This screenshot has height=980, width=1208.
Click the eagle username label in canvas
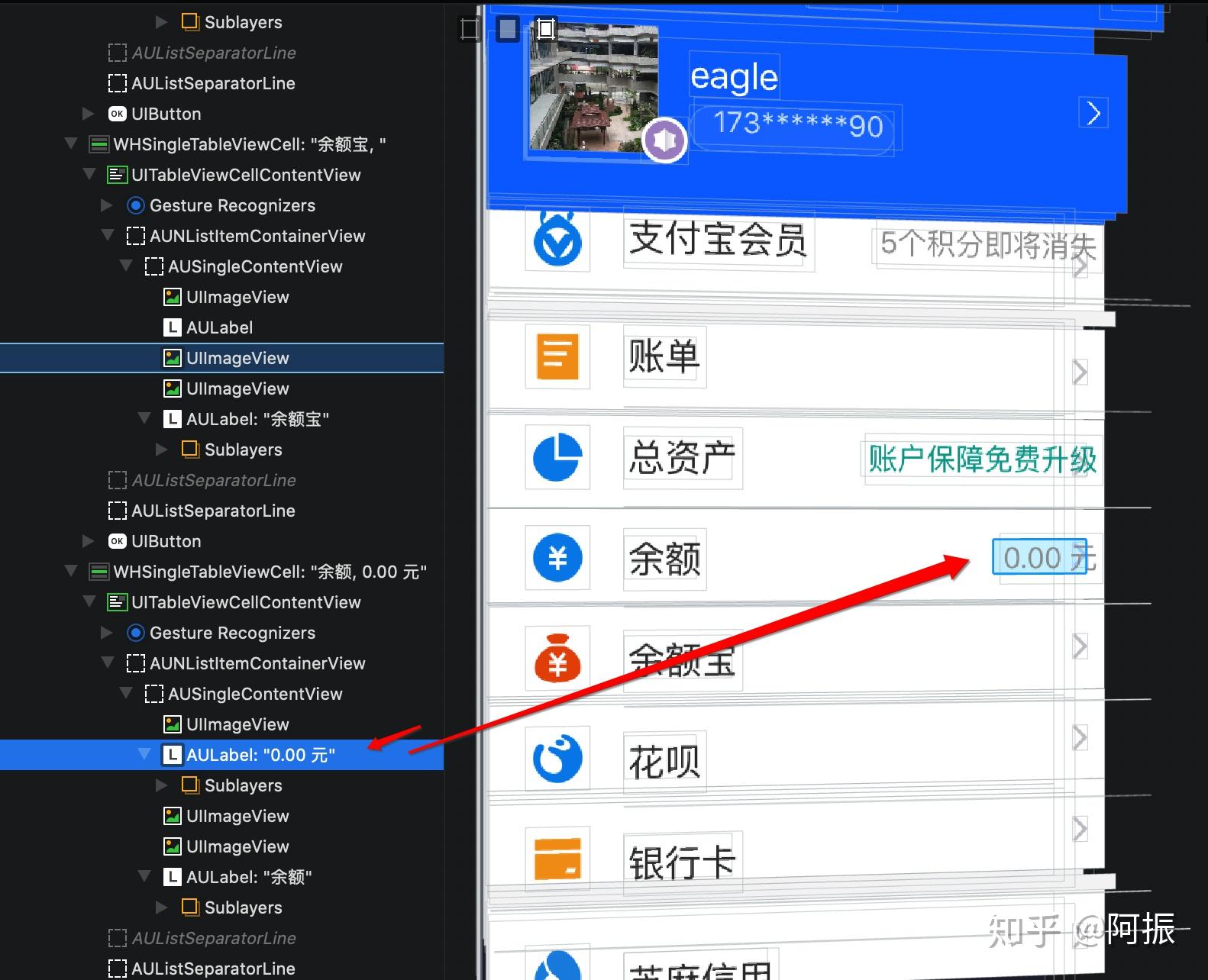coord(734,76)
